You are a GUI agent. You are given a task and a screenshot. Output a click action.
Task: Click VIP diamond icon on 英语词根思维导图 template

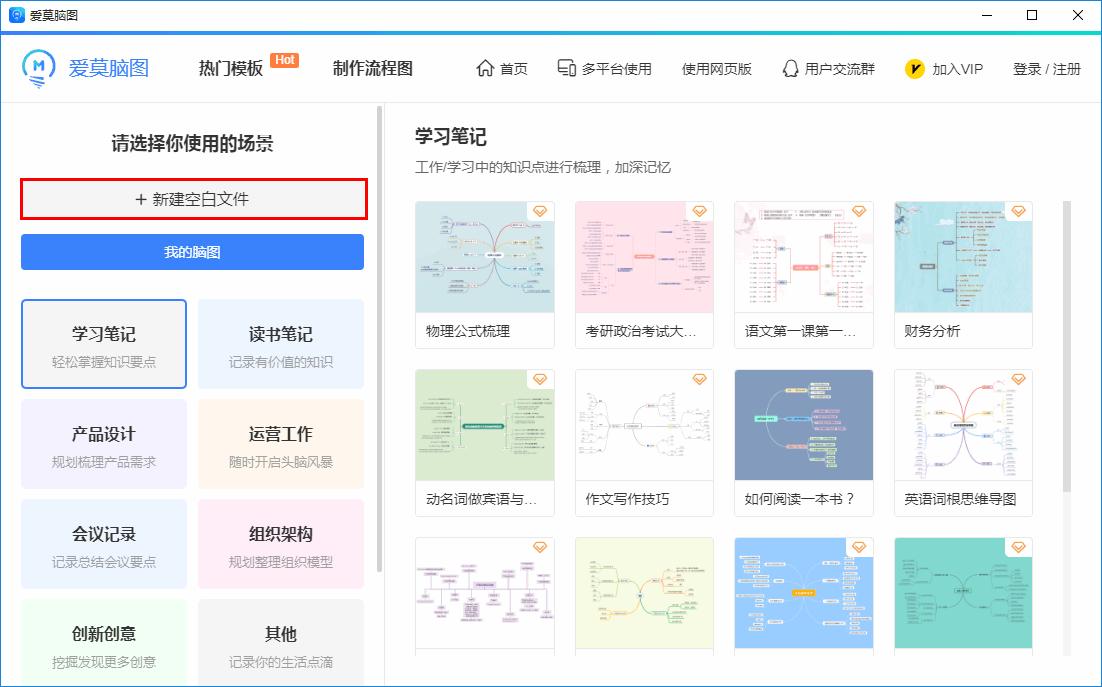(1018, 379)
